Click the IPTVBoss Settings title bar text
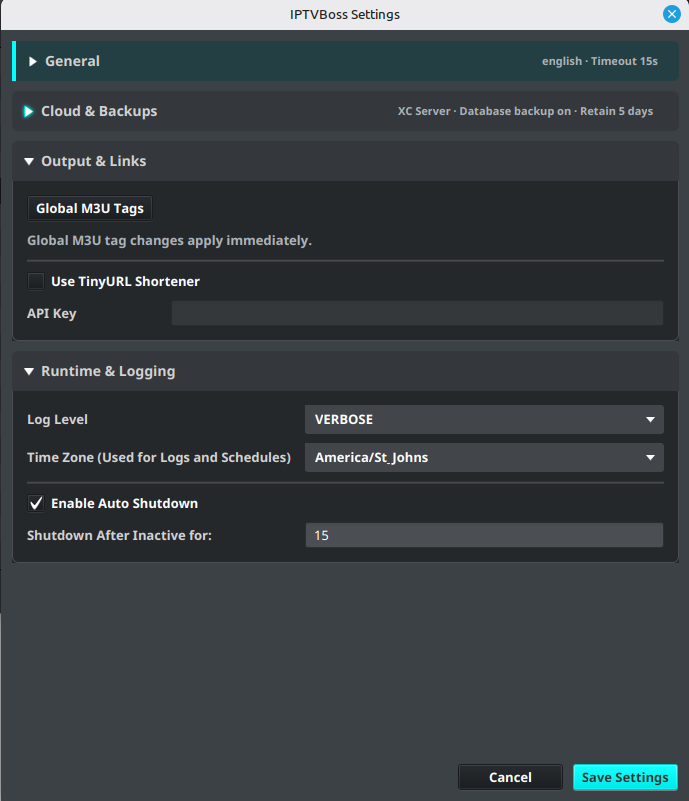Viewport: 689px width, 801px height. 345,14
